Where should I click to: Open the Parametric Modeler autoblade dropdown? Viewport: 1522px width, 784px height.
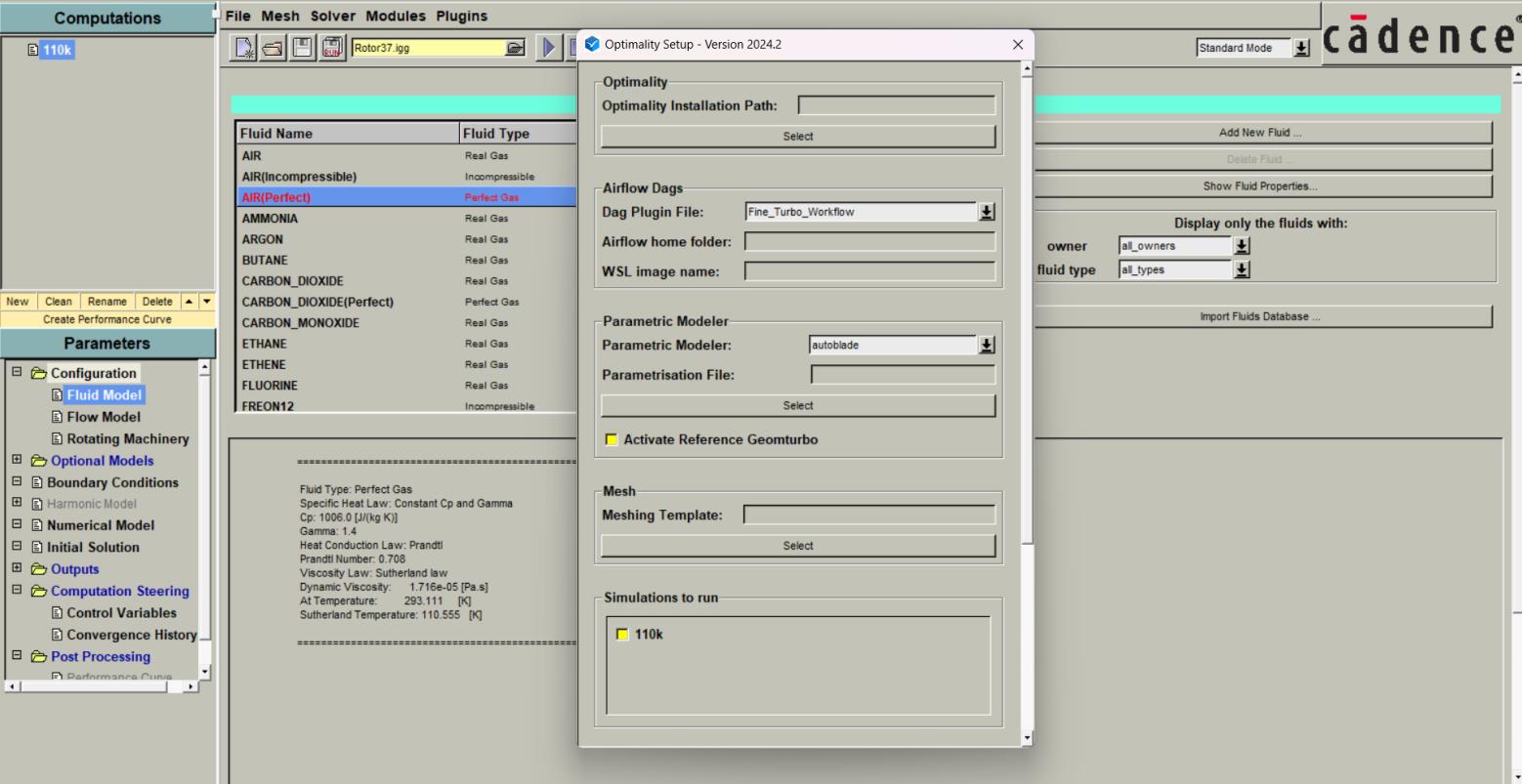pos(987,345)
